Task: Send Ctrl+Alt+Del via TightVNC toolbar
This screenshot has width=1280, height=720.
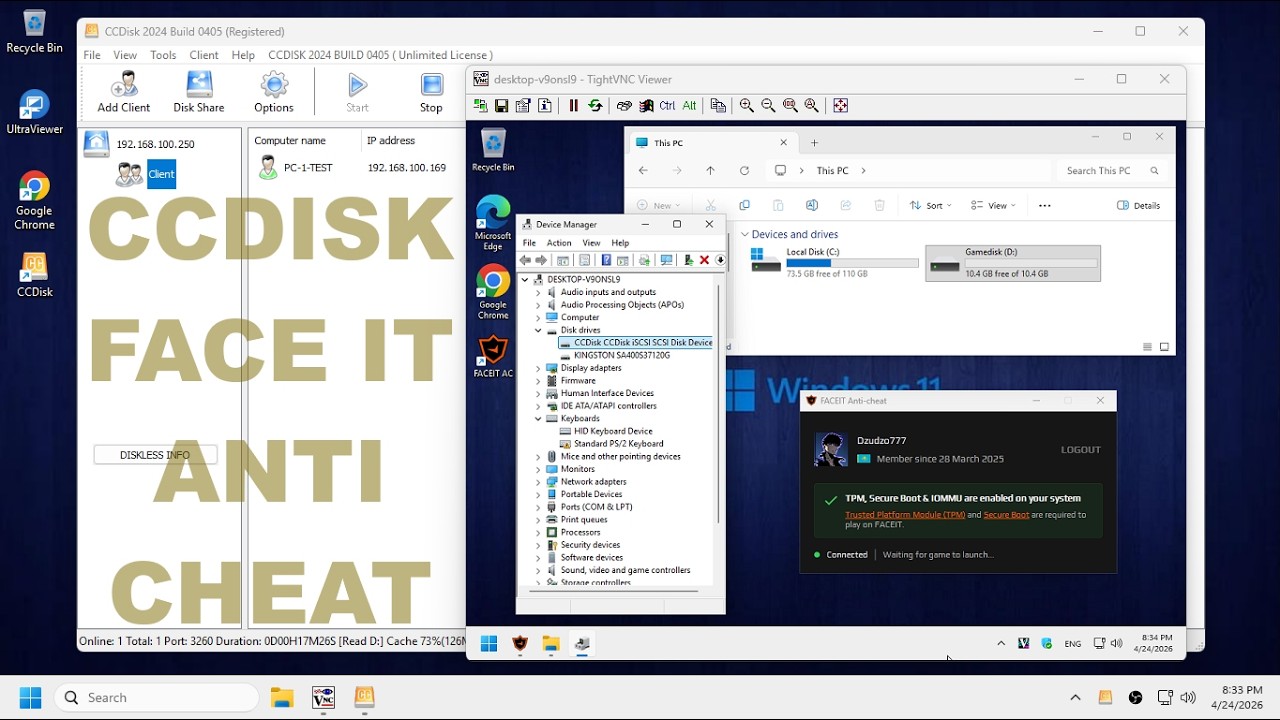Action: (x=624, y=105)
